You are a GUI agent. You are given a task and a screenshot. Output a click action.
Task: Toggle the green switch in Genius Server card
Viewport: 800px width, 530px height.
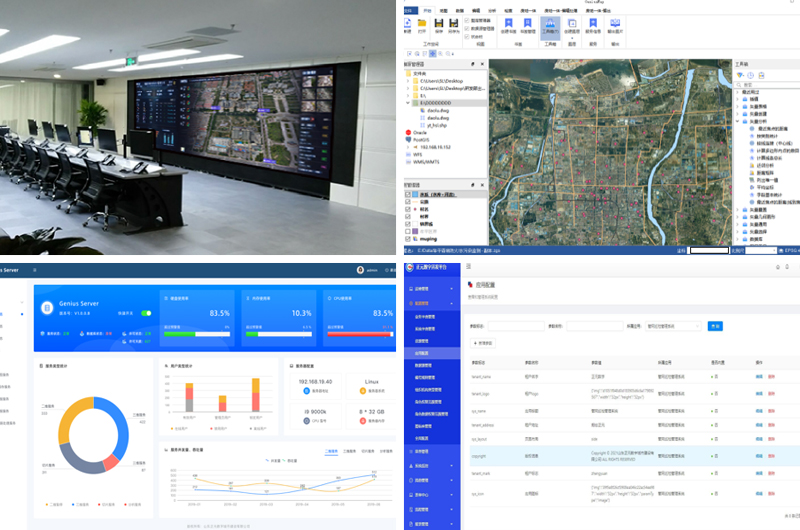[146, 313]
